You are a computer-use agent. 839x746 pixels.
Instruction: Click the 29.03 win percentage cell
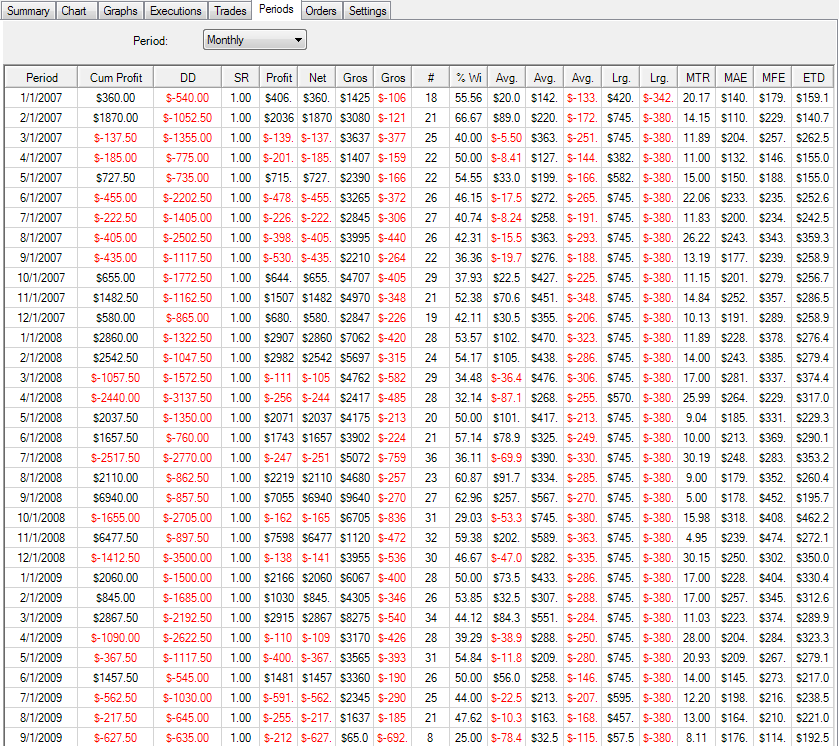(x=469, y=517)
